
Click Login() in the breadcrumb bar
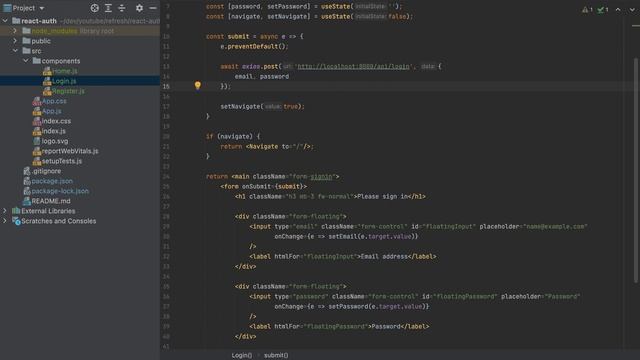tap(242, 355)
